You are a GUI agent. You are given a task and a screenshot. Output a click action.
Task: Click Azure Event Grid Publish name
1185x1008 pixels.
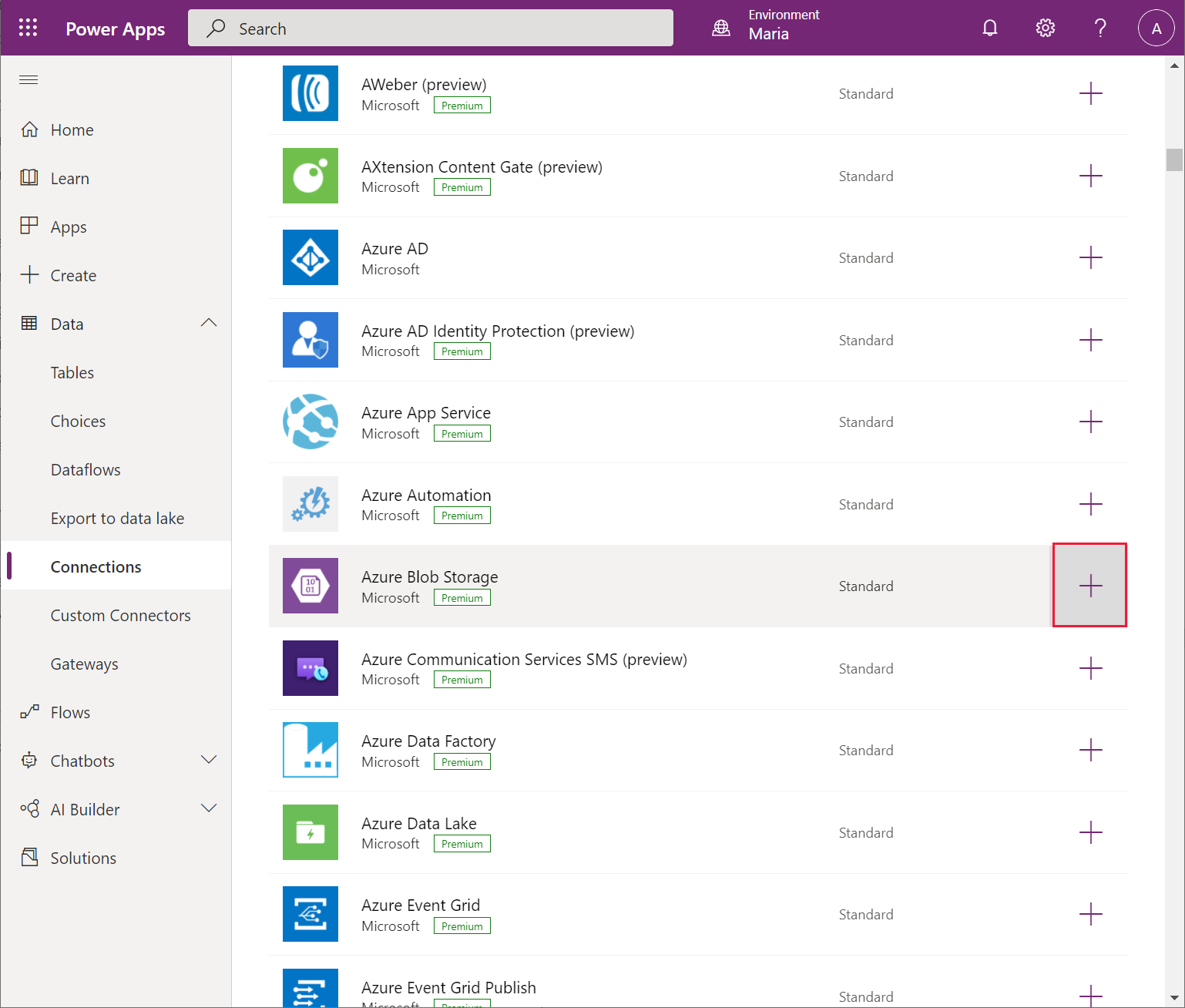click(448, 987)
